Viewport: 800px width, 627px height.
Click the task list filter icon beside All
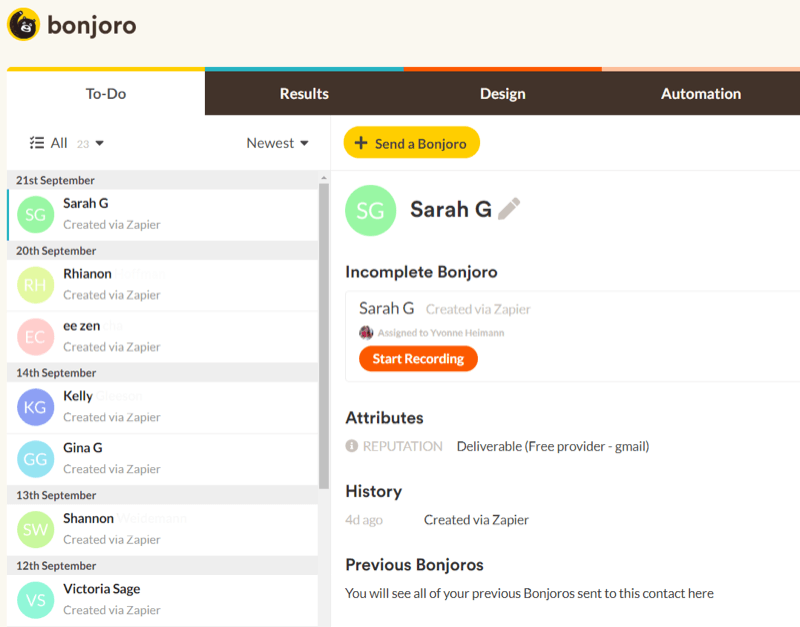(x=37, y=143)
